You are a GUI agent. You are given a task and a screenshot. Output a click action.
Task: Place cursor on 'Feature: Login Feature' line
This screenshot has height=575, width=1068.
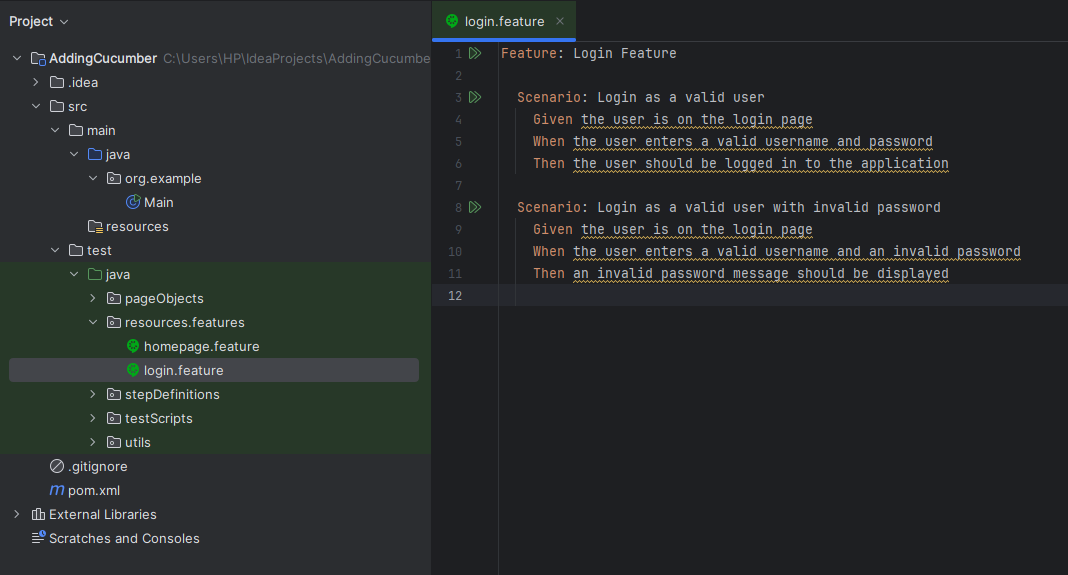(x=588, y=53)
